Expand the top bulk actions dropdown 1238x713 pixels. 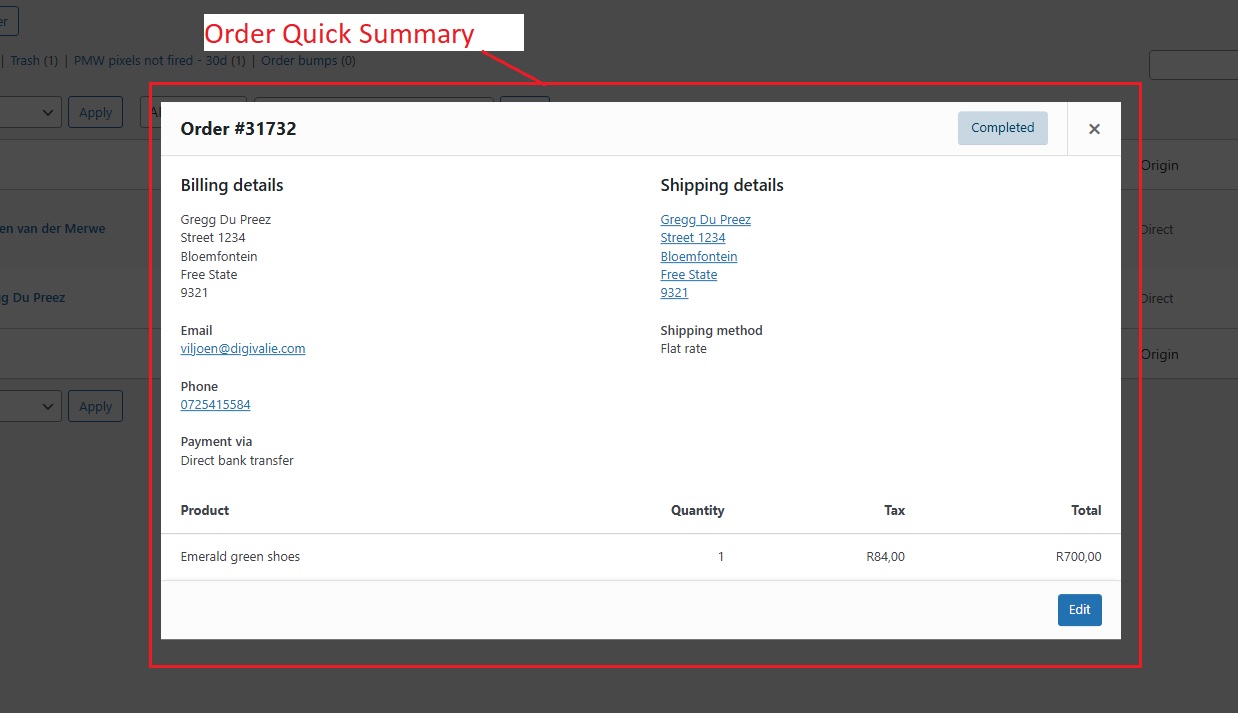30,112
